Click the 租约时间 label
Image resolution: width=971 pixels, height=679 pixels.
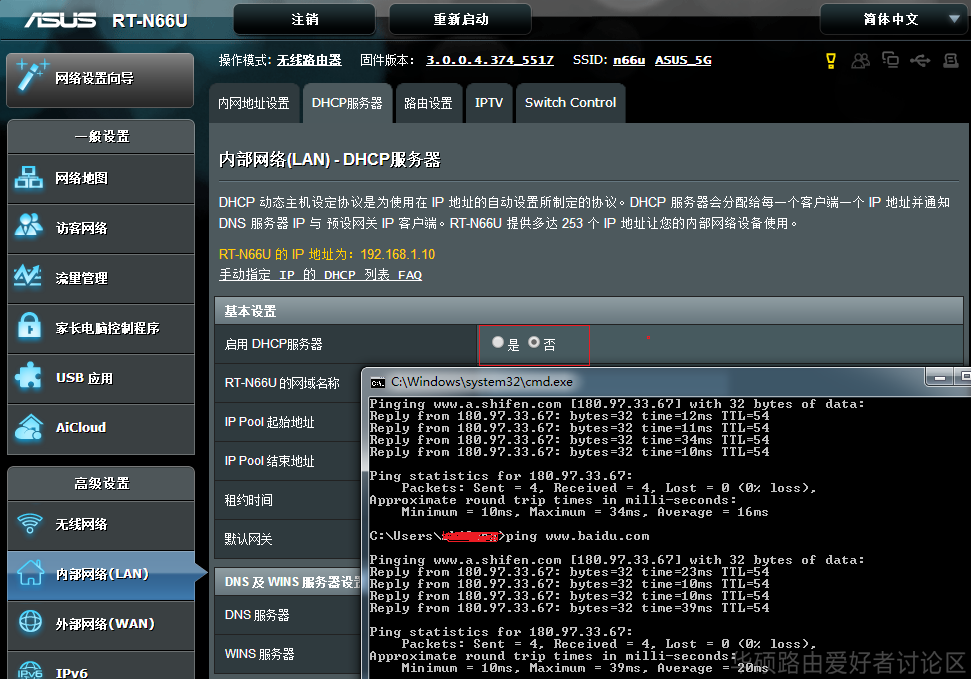click(x=248, y=500)
